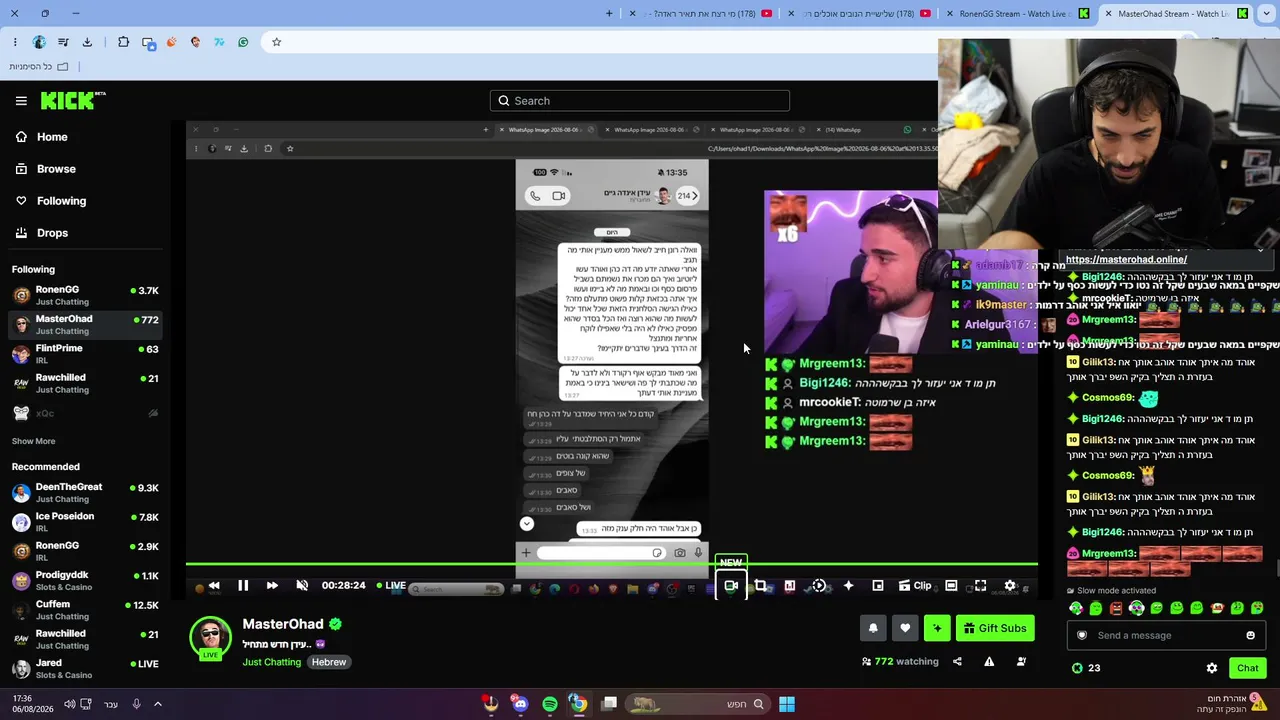Expand the followed channels with Show more
The width and height of the screenshot is (1280, 720).
click(x=33, y=441)
